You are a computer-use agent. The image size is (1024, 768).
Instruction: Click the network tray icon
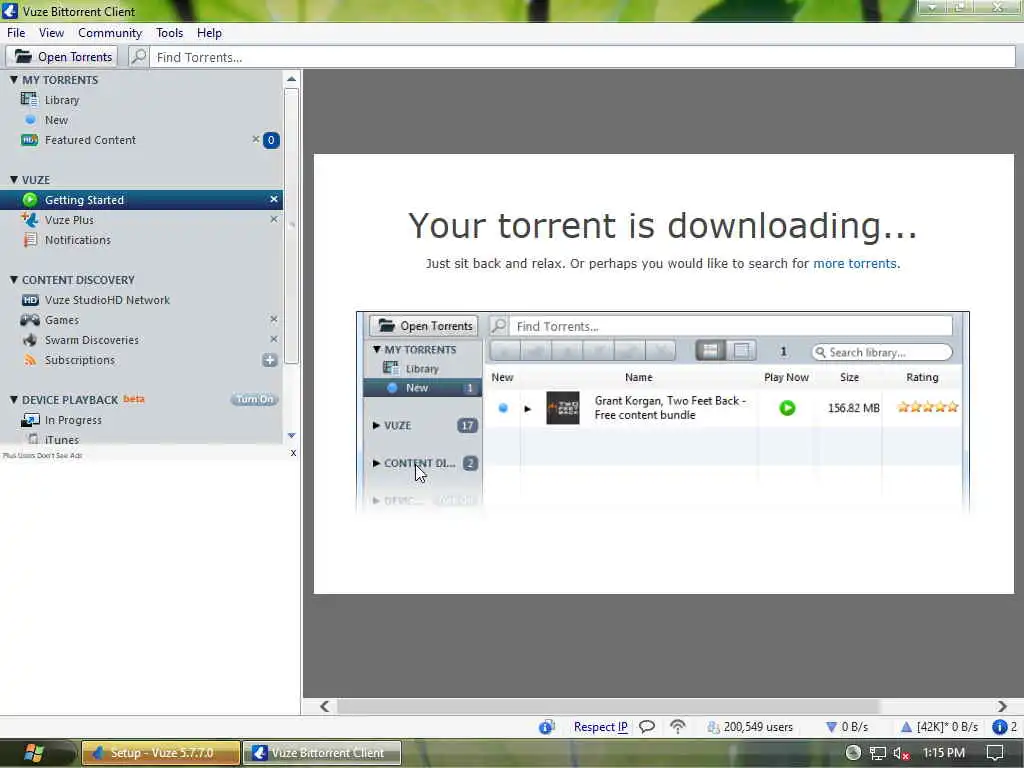pyautogui.click(x=878, y=753)
